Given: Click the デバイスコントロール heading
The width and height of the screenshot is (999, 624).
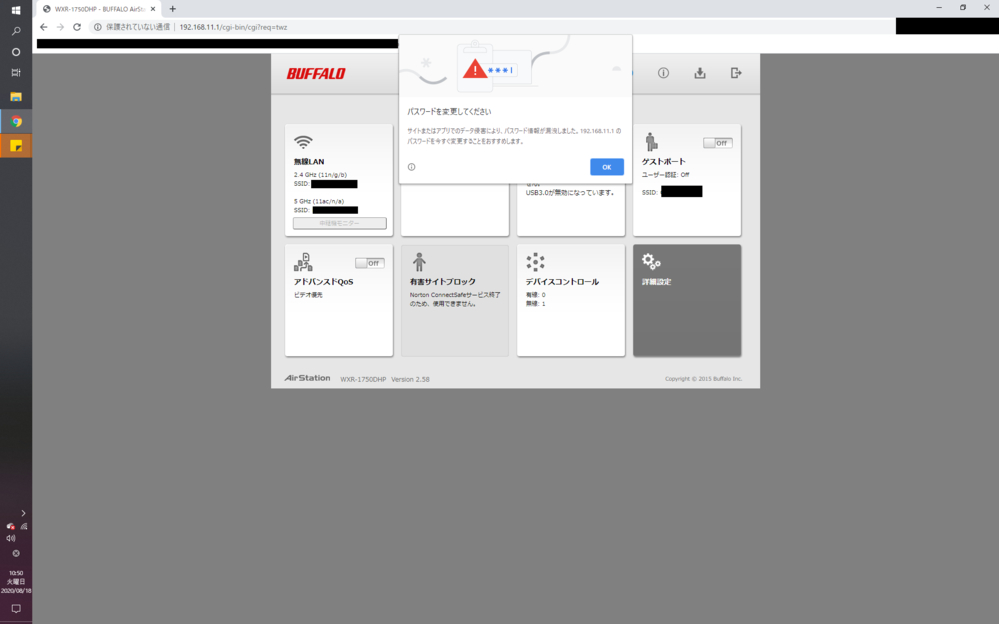Looking at the screenshot, I should pos(563,282).
